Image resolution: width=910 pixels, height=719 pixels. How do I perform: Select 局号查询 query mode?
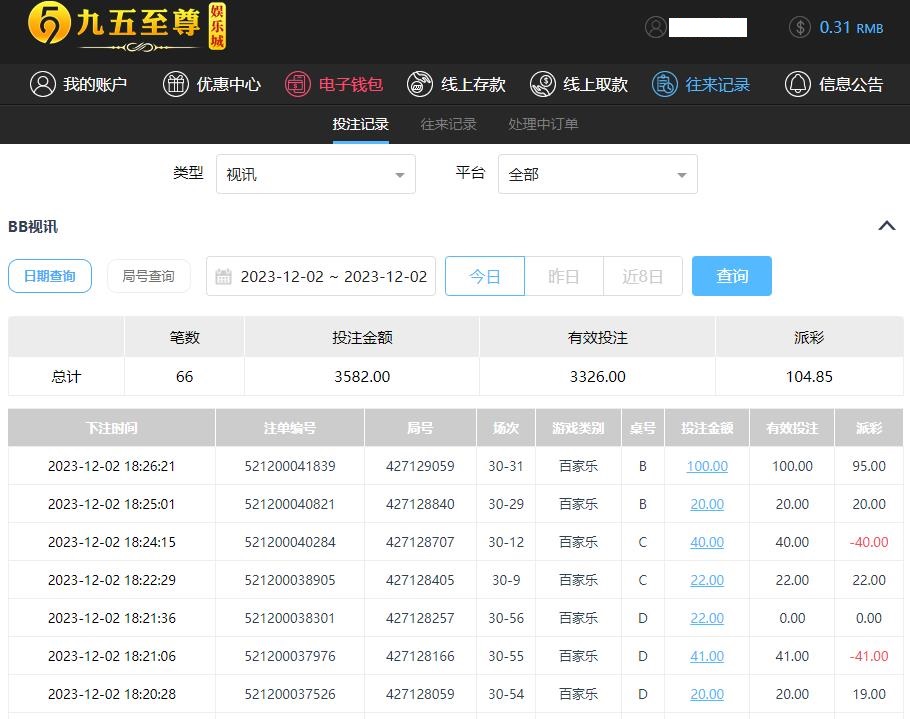click(149, 276)
